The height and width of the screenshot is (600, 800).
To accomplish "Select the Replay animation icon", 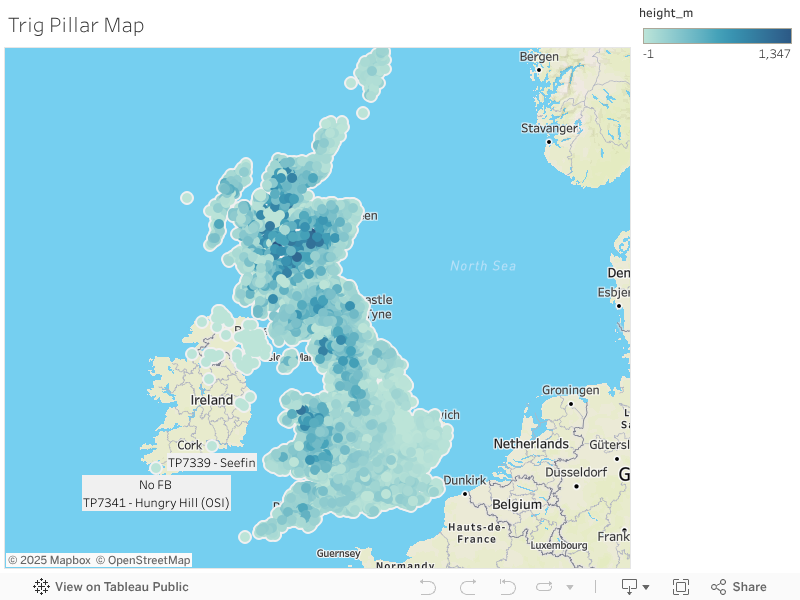I will [x=506, y=586].
